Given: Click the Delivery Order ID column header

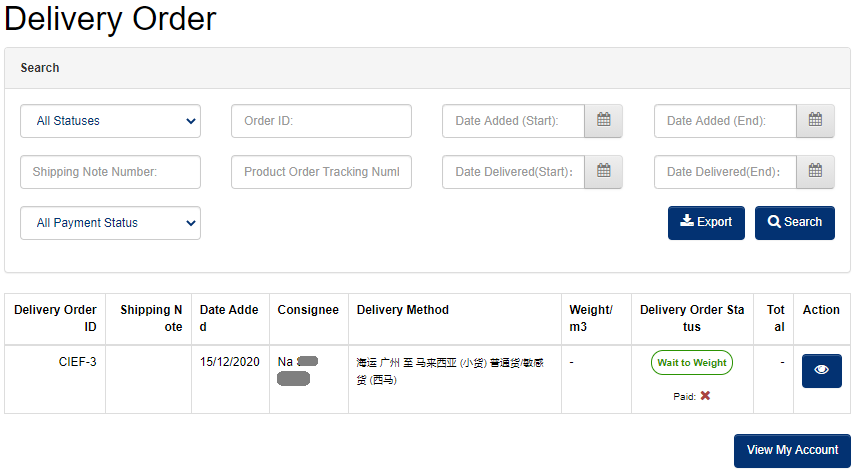Looking at the screenshot, I should click(x=55, y=318).
